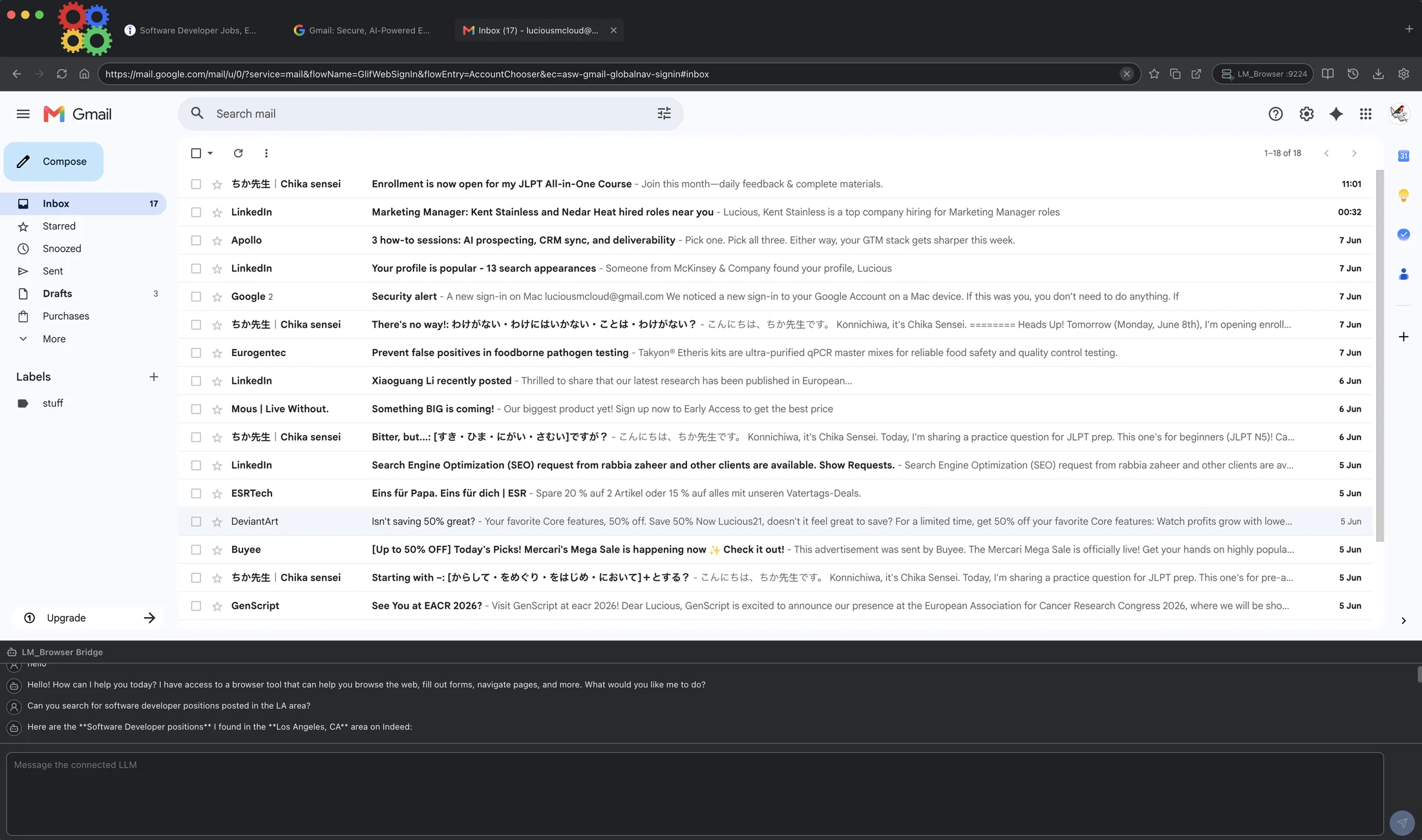
Task: Star the DeviantArt email
Action: [217, 521]
